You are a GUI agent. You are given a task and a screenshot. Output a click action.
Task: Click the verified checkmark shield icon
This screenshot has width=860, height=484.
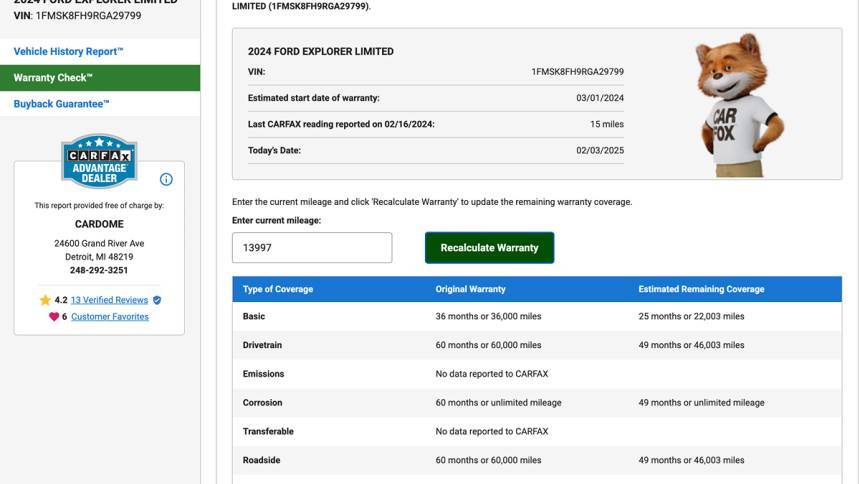tap(157, 300)
